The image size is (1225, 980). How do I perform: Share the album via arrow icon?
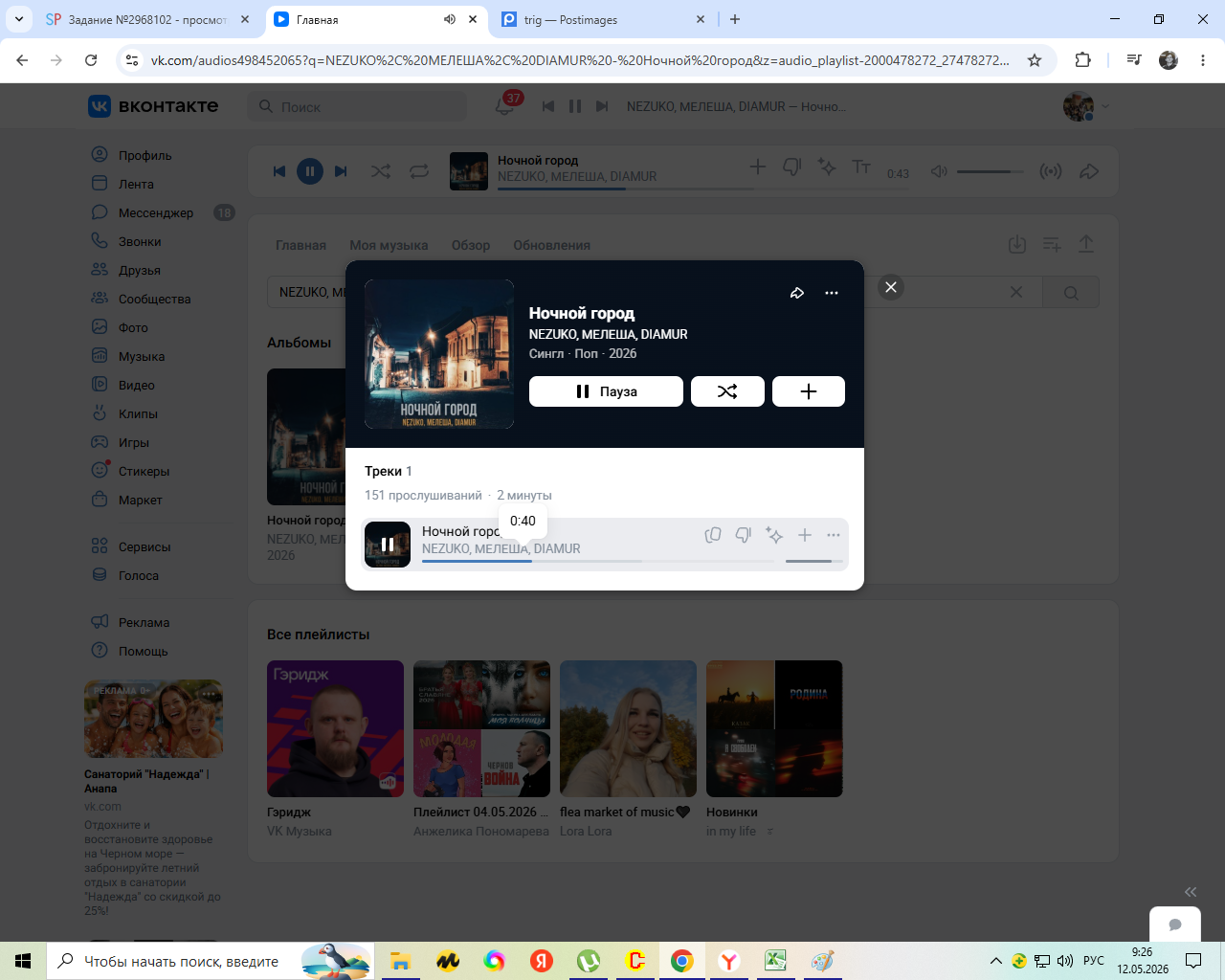coord(797,293)
